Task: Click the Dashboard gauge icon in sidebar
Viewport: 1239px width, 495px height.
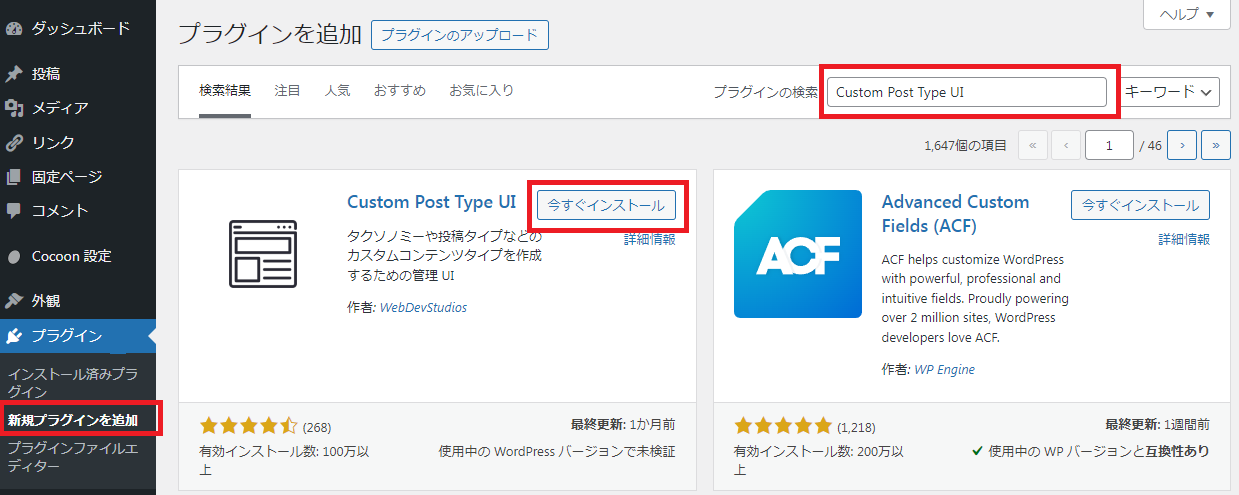Action: pos(13,29)
